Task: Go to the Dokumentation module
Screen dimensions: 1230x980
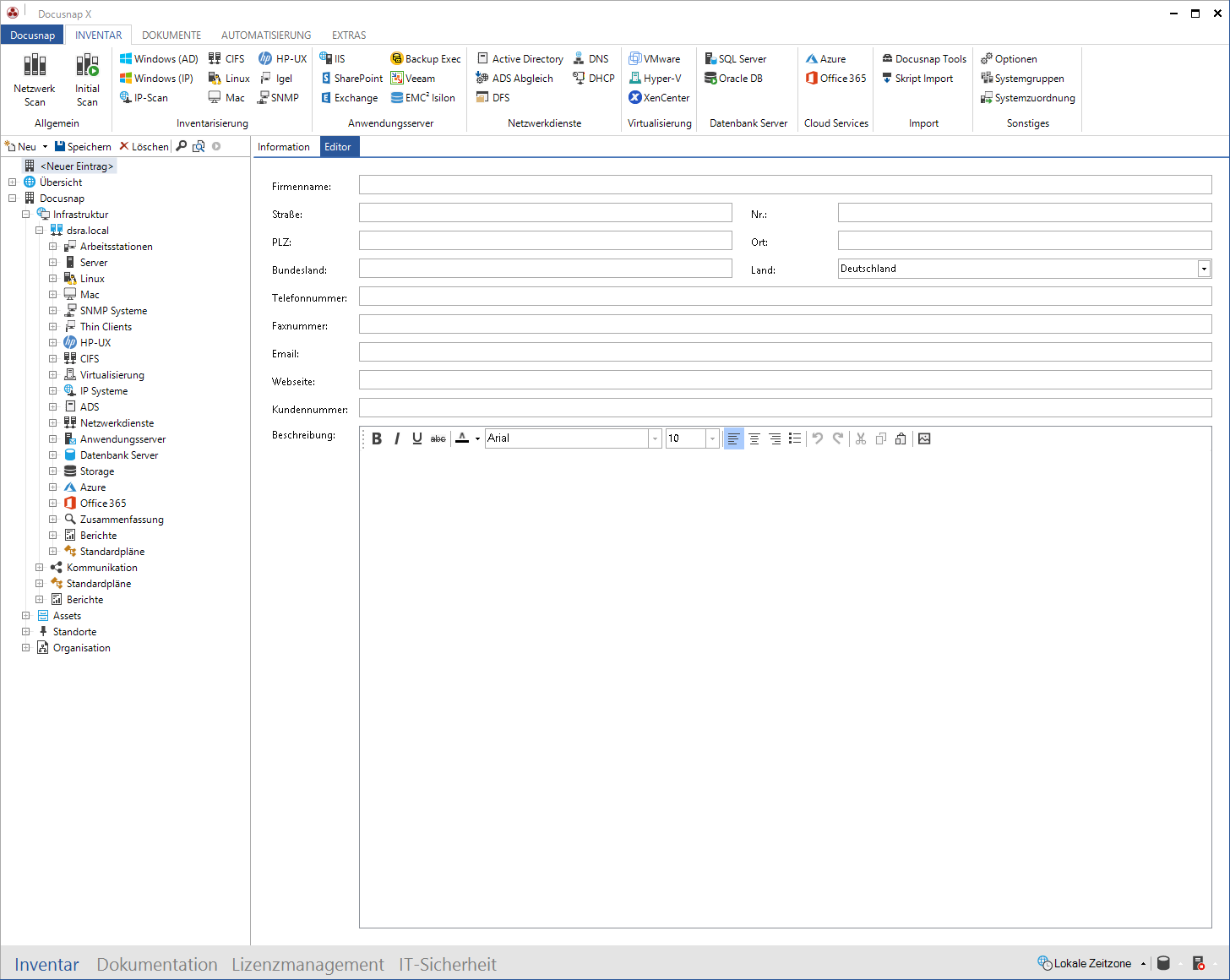Action: click(157, 964)
